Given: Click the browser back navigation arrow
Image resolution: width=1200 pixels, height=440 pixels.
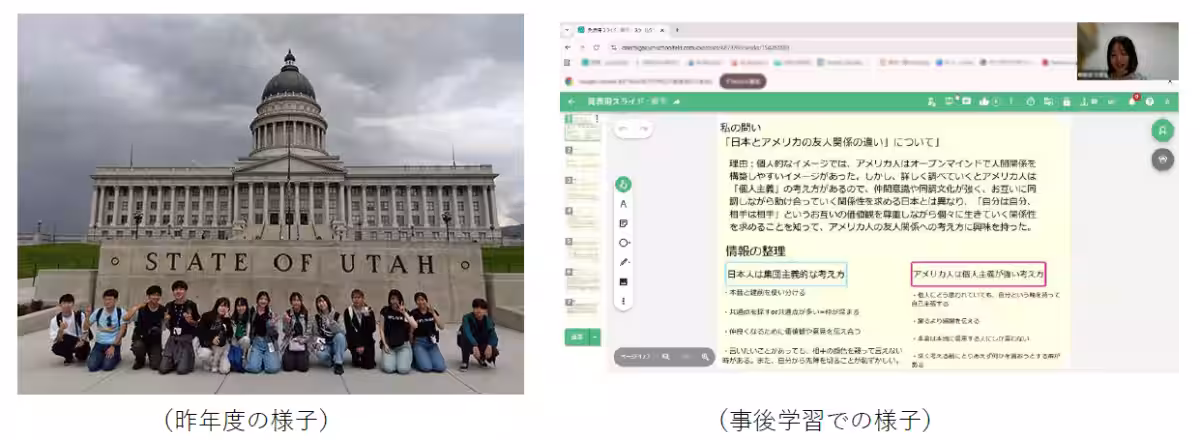Looking at the screenshot, I should point(569,47).
